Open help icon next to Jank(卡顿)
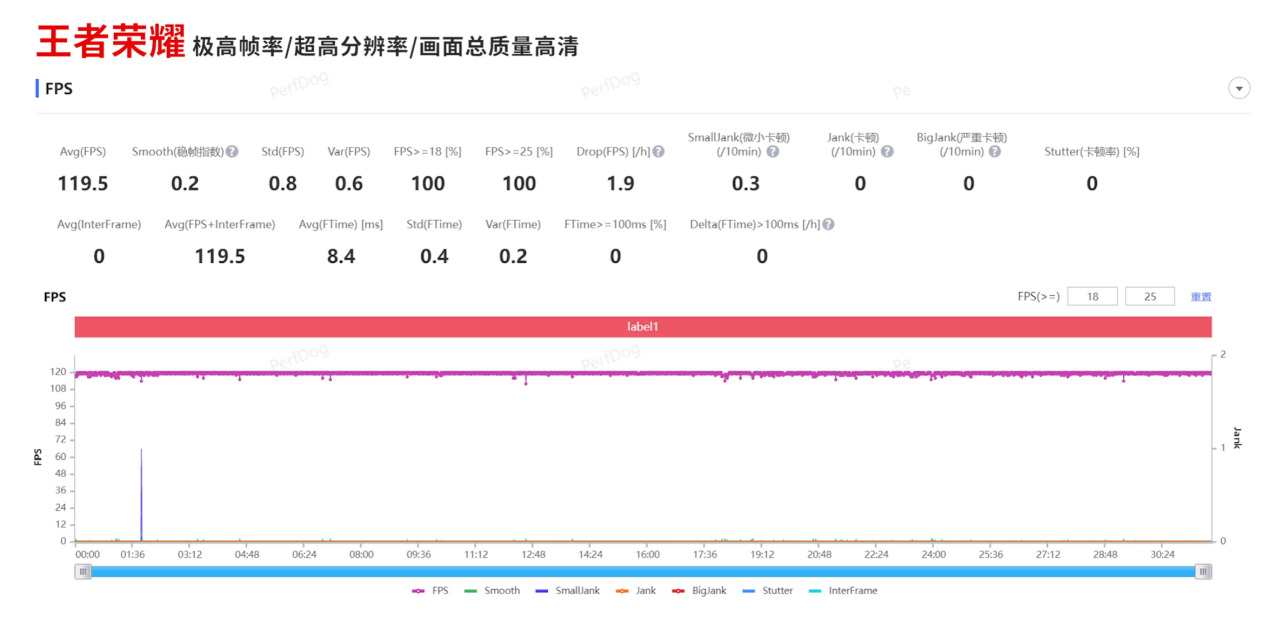This screenshot has height=617, width=1269. click(x=887, y=152)
